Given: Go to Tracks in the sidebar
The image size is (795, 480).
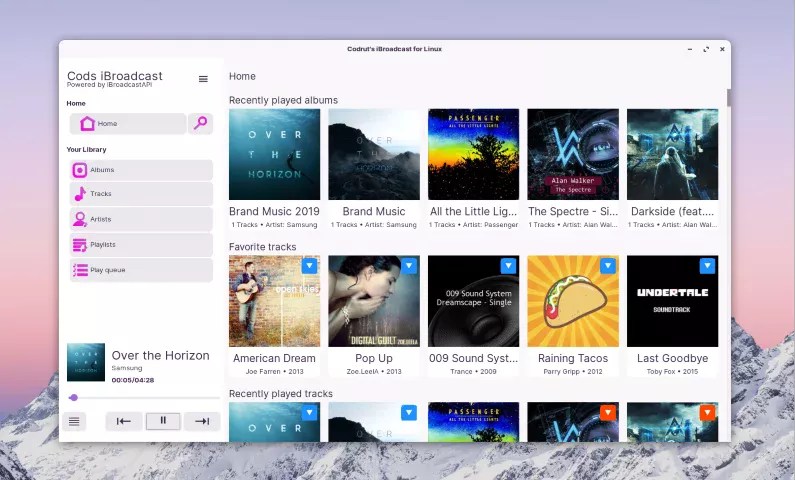Looking at the screenshot, I should (141, 194).
